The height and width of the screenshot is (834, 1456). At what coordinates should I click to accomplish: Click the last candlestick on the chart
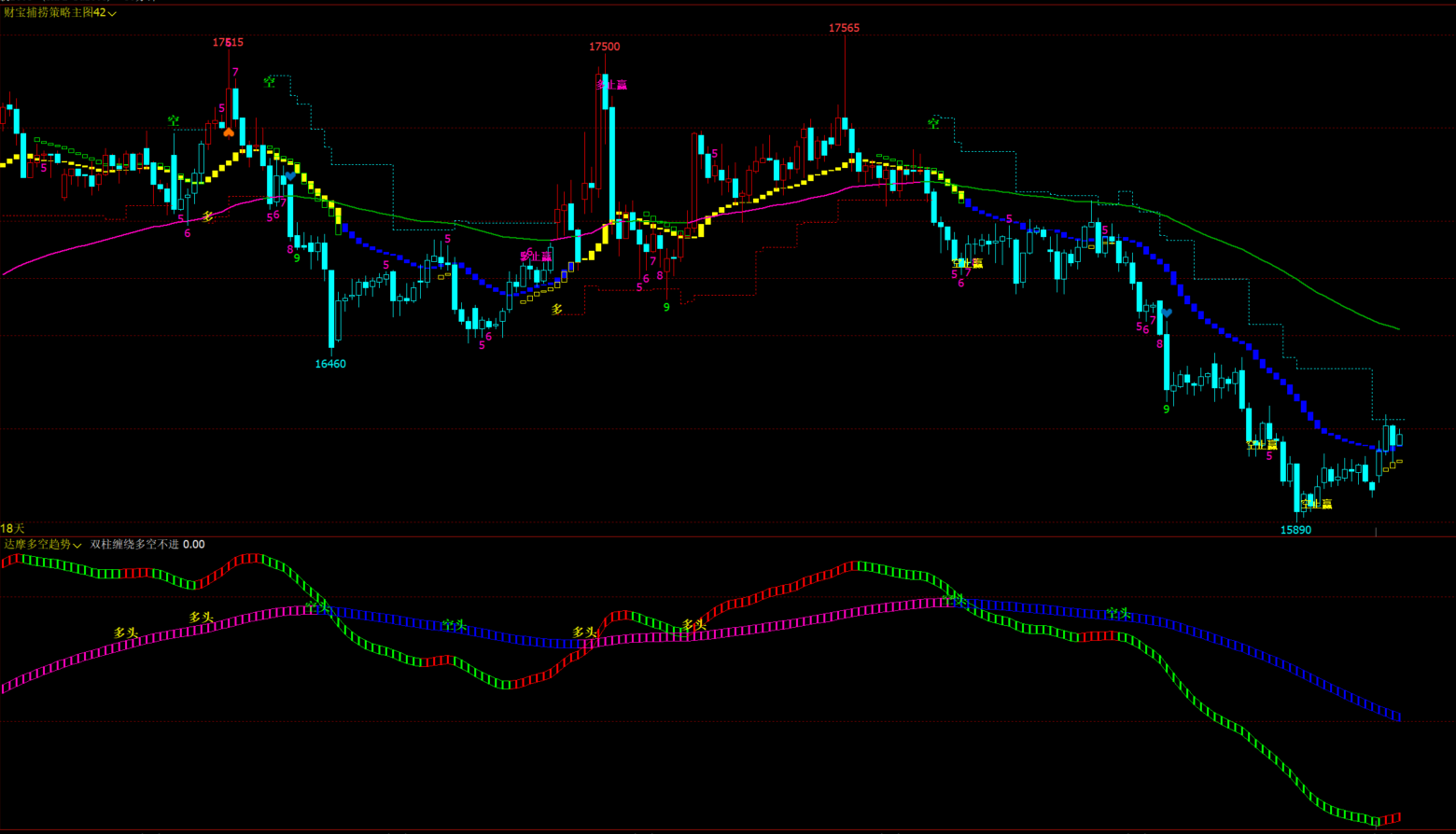(1399, 439)
